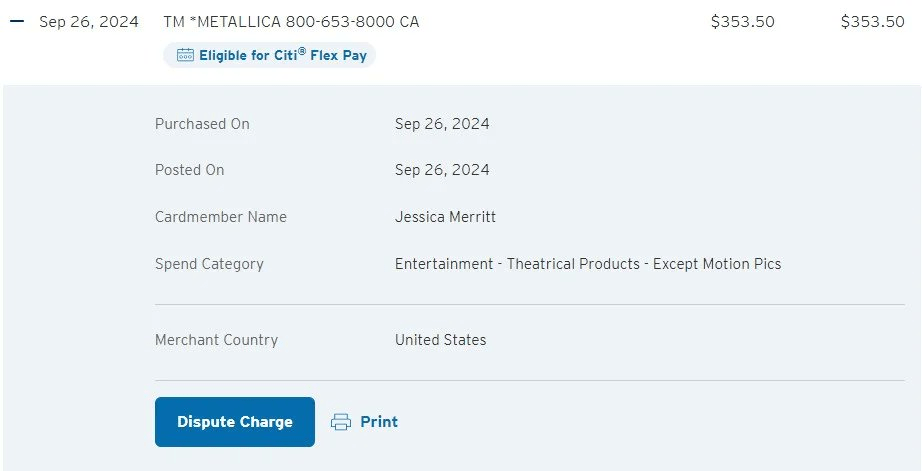The image size is (922, 471).
Task: Collapse the Metallica transaction details
Action: 16,22
